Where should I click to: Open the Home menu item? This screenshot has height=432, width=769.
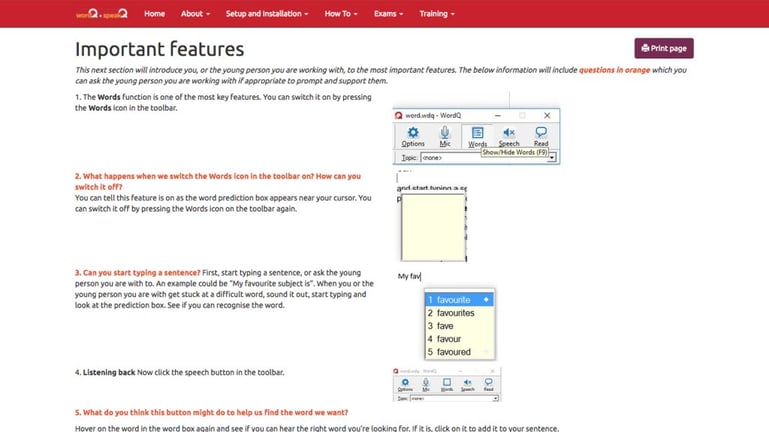click(x=154, y=14)
